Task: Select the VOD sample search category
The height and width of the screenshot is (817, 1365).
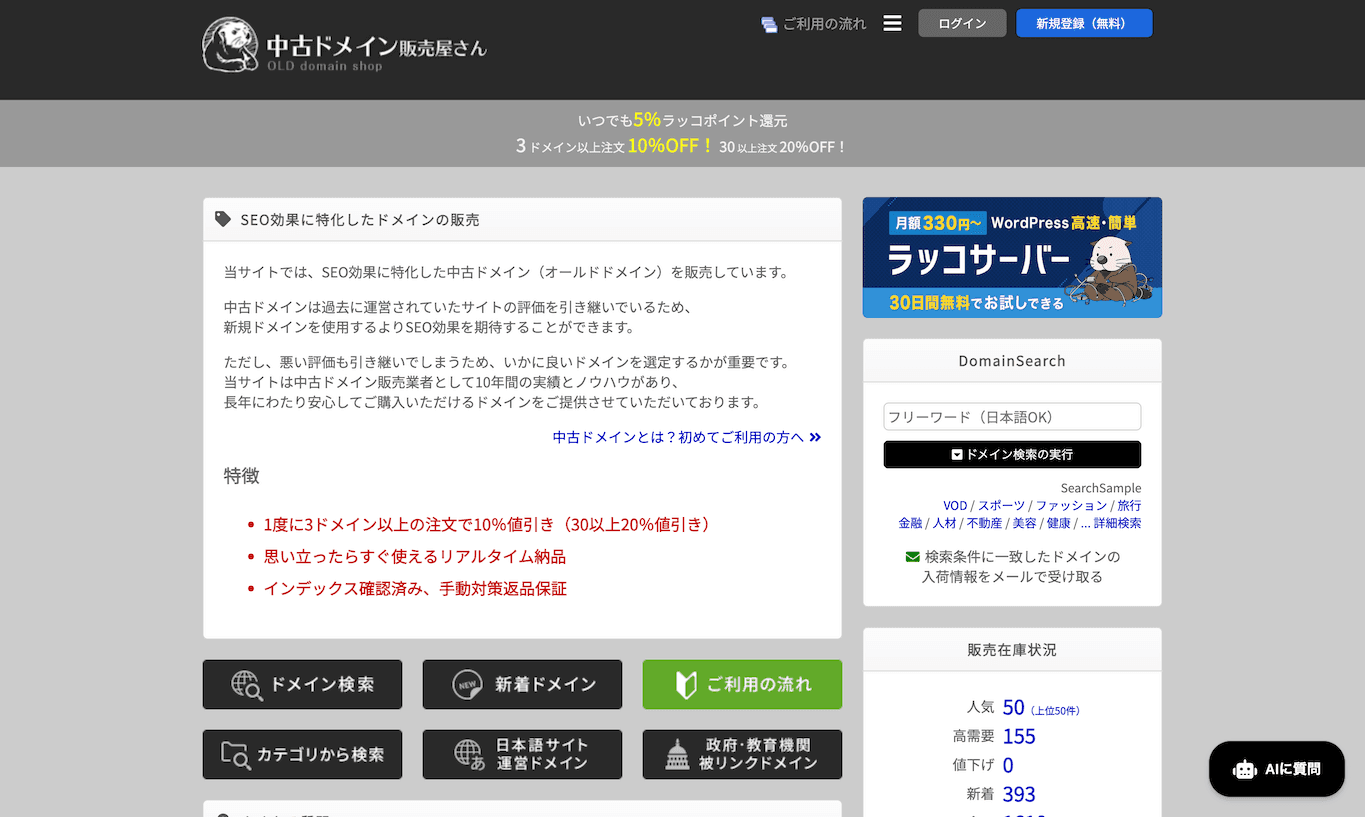Action: coord(955,505)
